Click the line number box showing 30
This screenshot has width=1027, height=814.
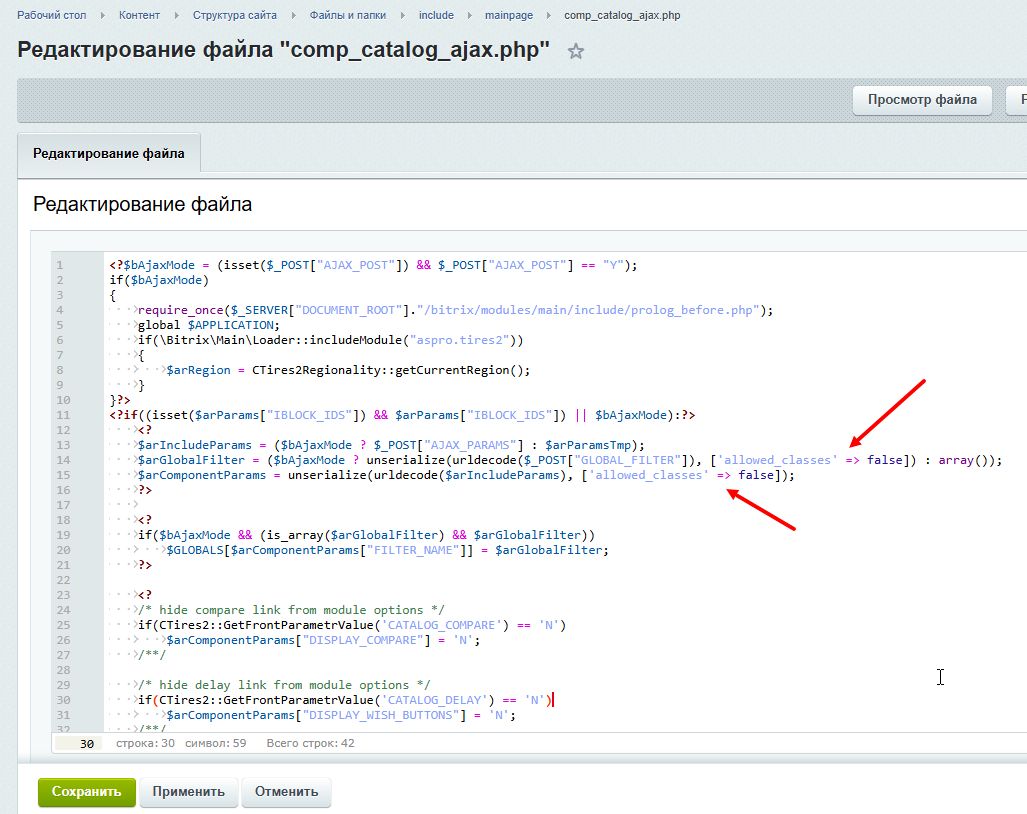pos(78,743)
